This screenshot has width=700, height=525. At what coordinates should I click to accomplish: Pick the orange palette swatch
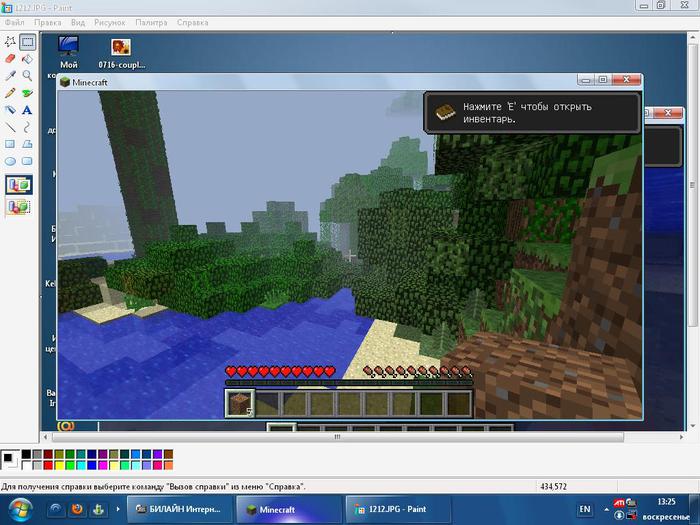click(x=168, y=465)
